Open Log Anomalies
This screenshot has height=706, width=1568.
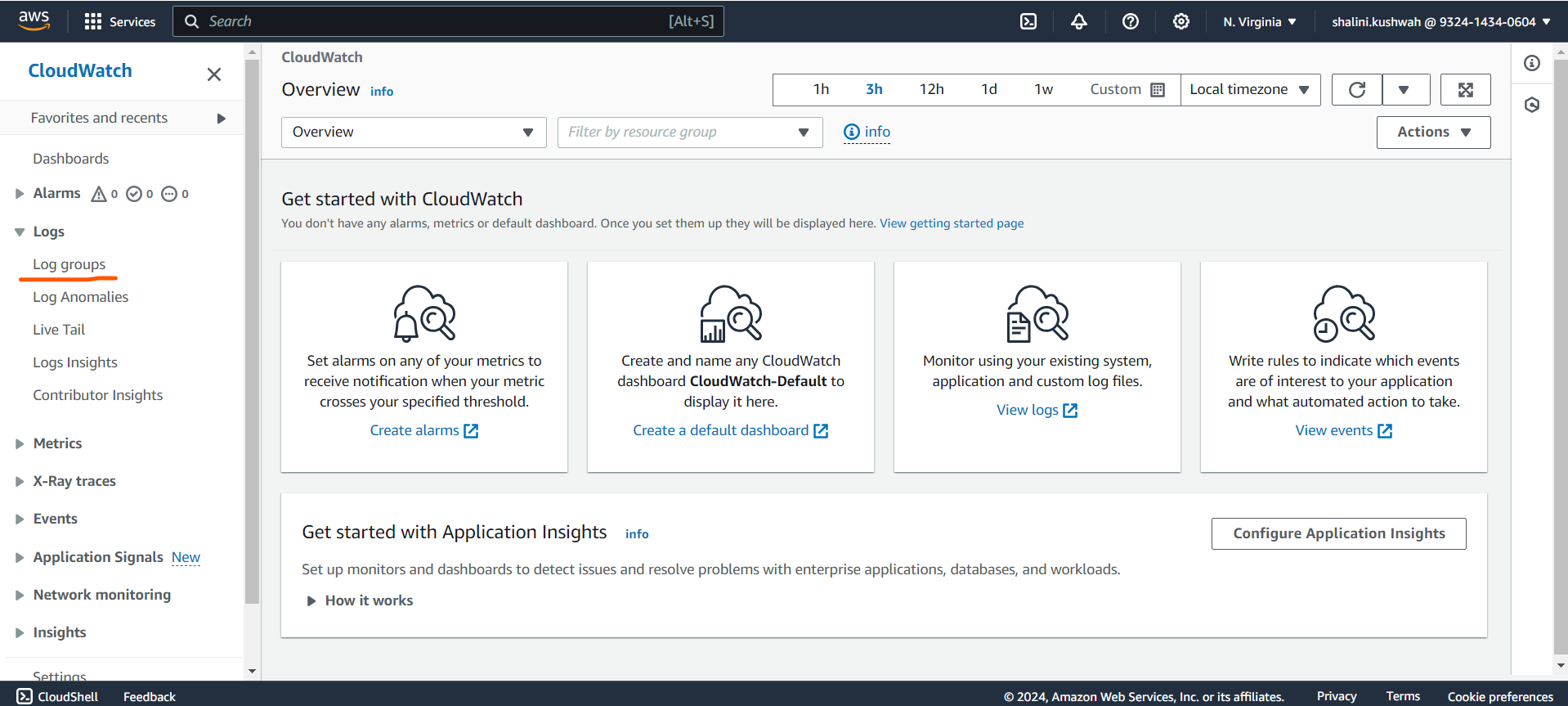81,297
